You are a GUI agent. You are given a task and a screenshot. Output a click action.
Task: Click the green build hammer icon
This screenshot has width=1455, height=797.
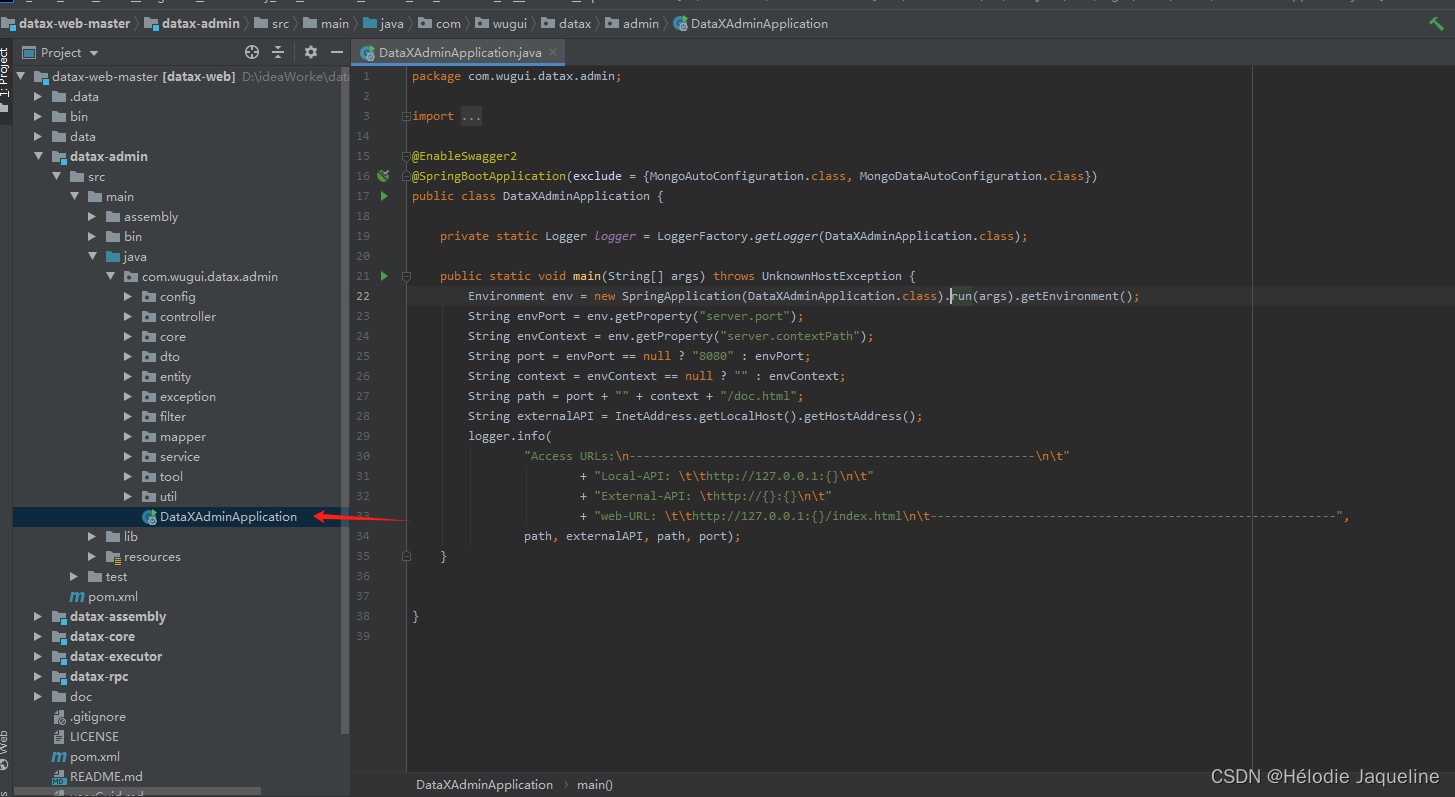point(1437,23)
